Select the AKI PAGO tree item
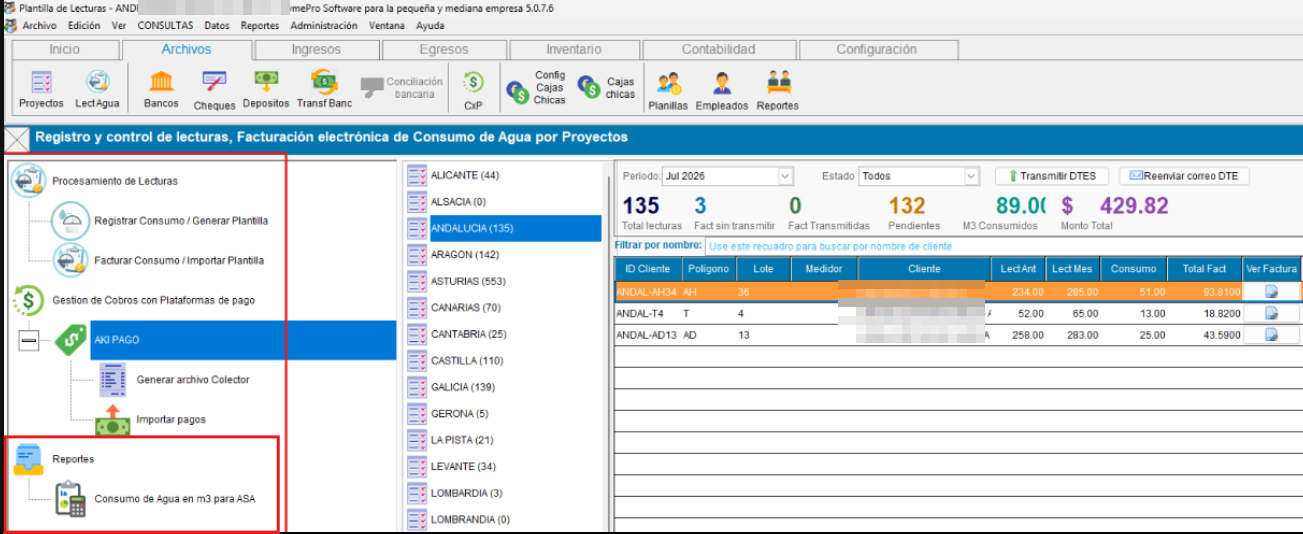The width and height of the screenshot is (1303, 534). [x=243, y=340]
